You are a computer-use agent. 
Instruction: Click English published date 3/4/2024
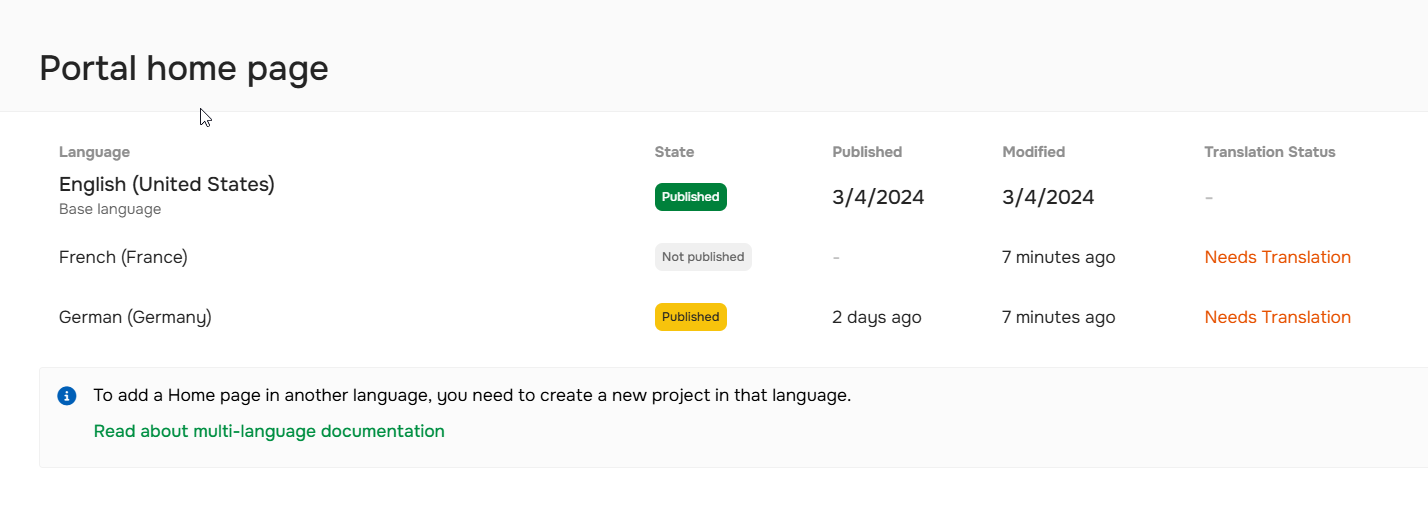[878, 197]
